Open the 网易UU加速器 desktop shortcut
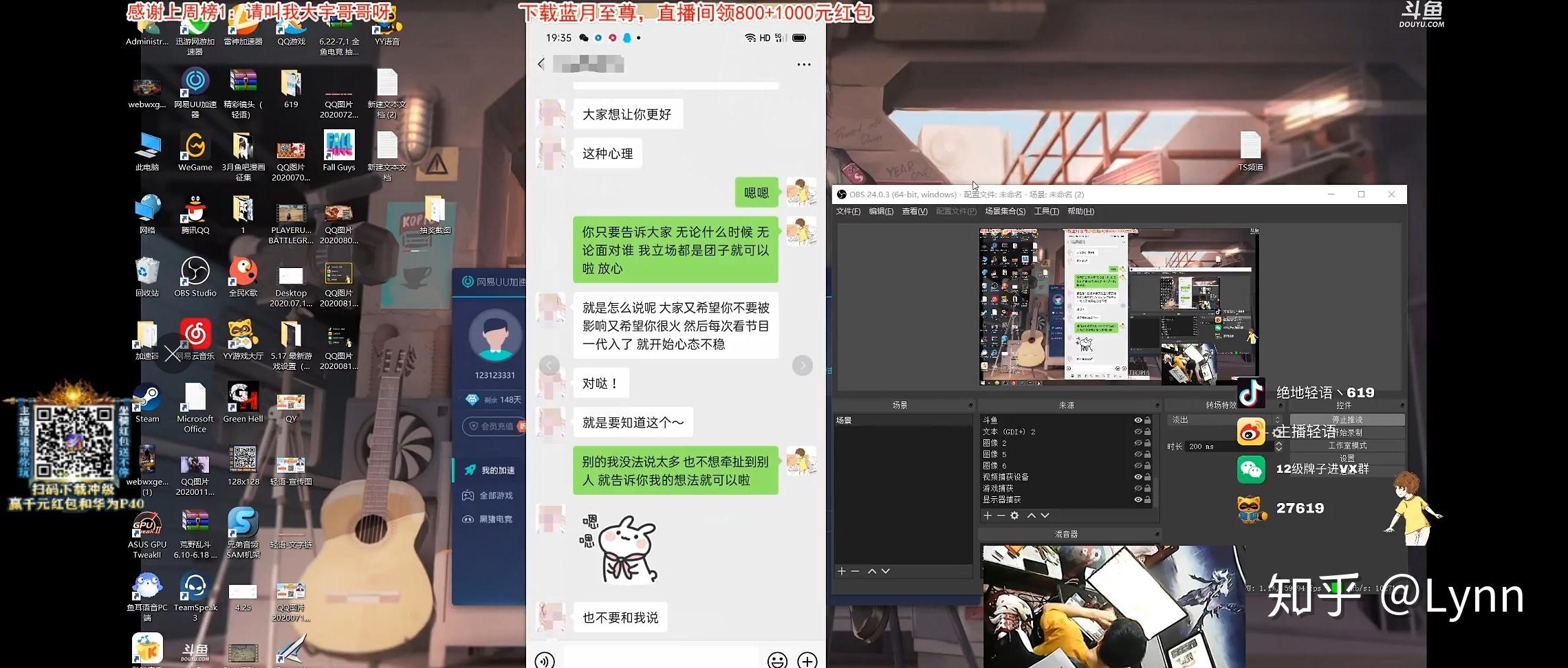This screenshot has width=1568, height=668. point(195,93)
